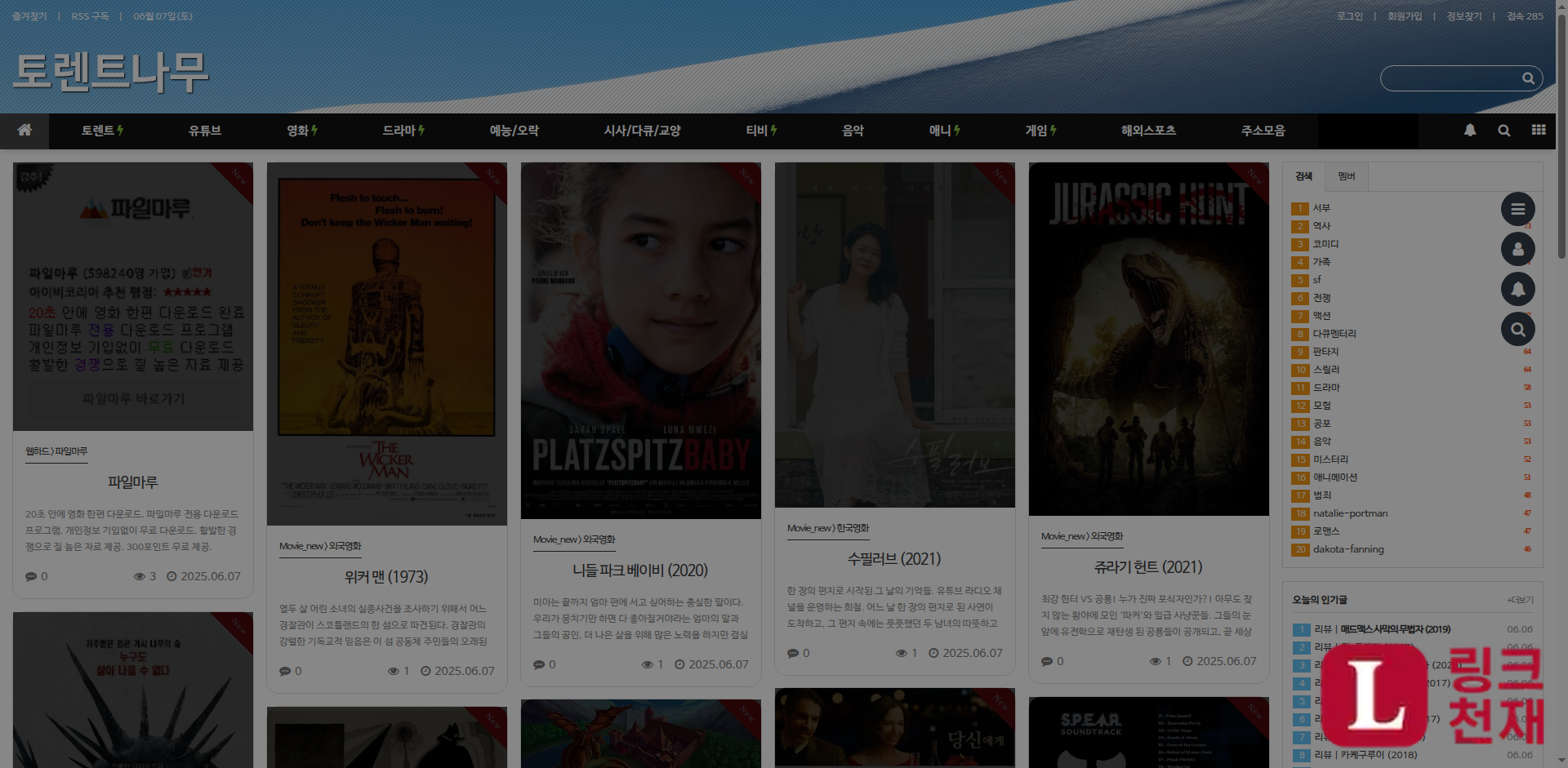Open the 토렌트 menu
Viewport: 1568px width, 768px height.
point(102,131)
